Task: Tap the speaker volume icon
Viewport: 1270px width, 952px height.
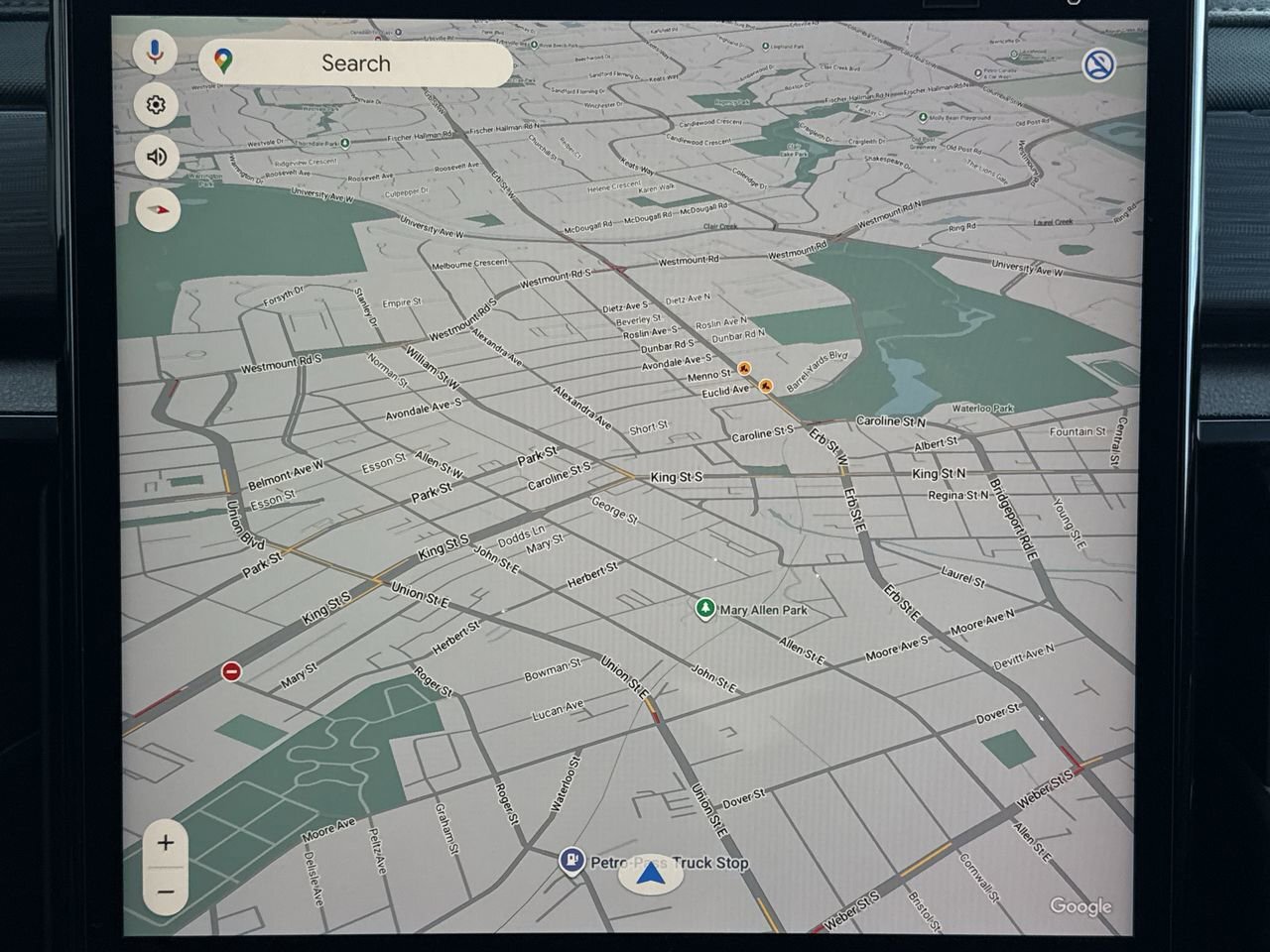Action: click(157, 157)
